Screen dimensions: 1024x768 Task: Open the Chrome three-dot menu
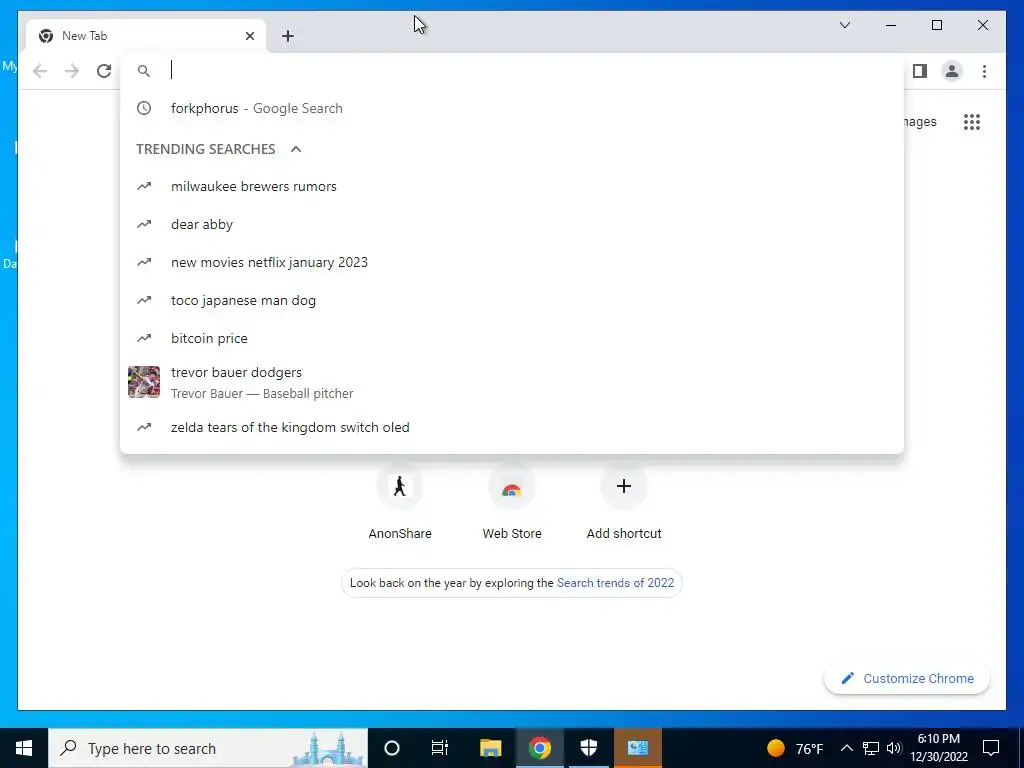pos(984,71)
